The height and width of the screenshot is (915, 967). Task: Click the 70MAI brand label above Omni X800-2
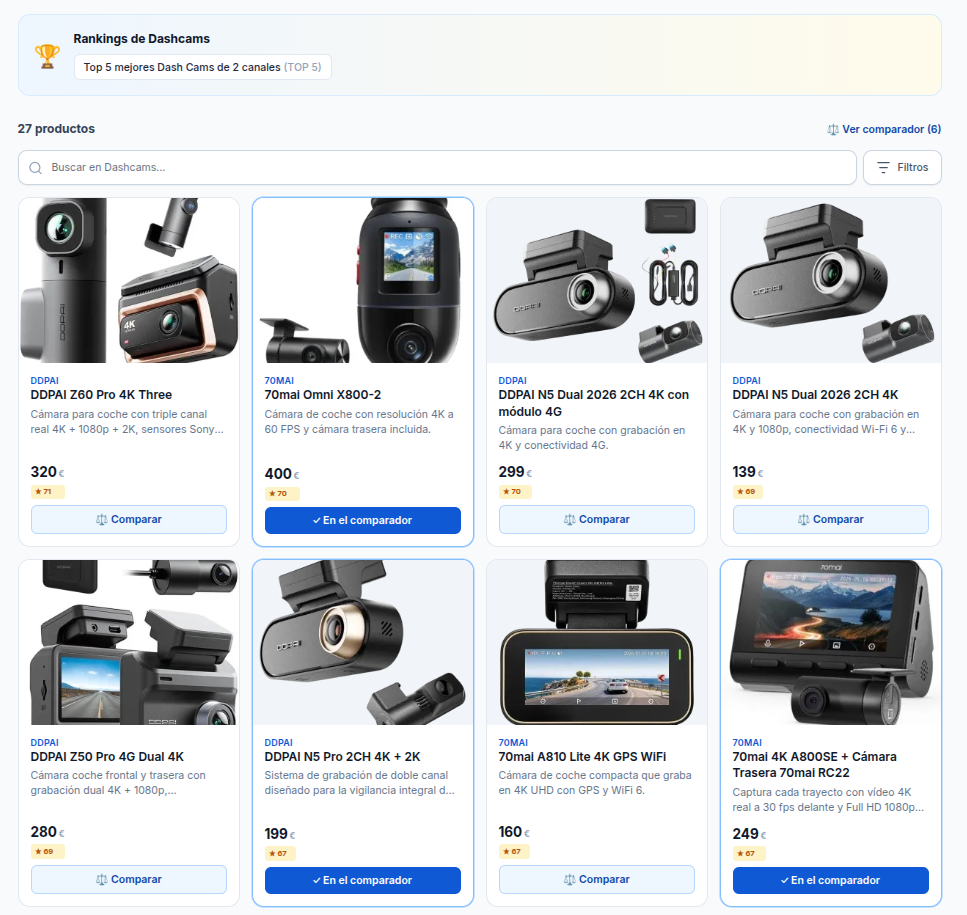tap(279, 381)
